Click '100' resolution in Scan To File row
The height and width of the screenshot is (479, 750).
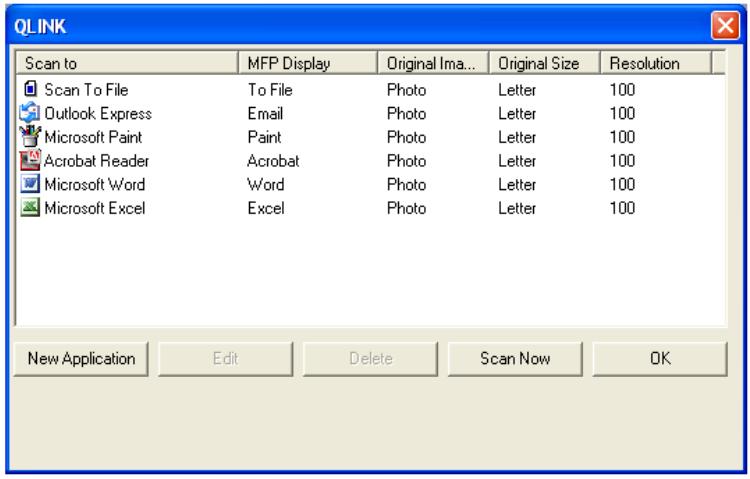coord(622,89)
